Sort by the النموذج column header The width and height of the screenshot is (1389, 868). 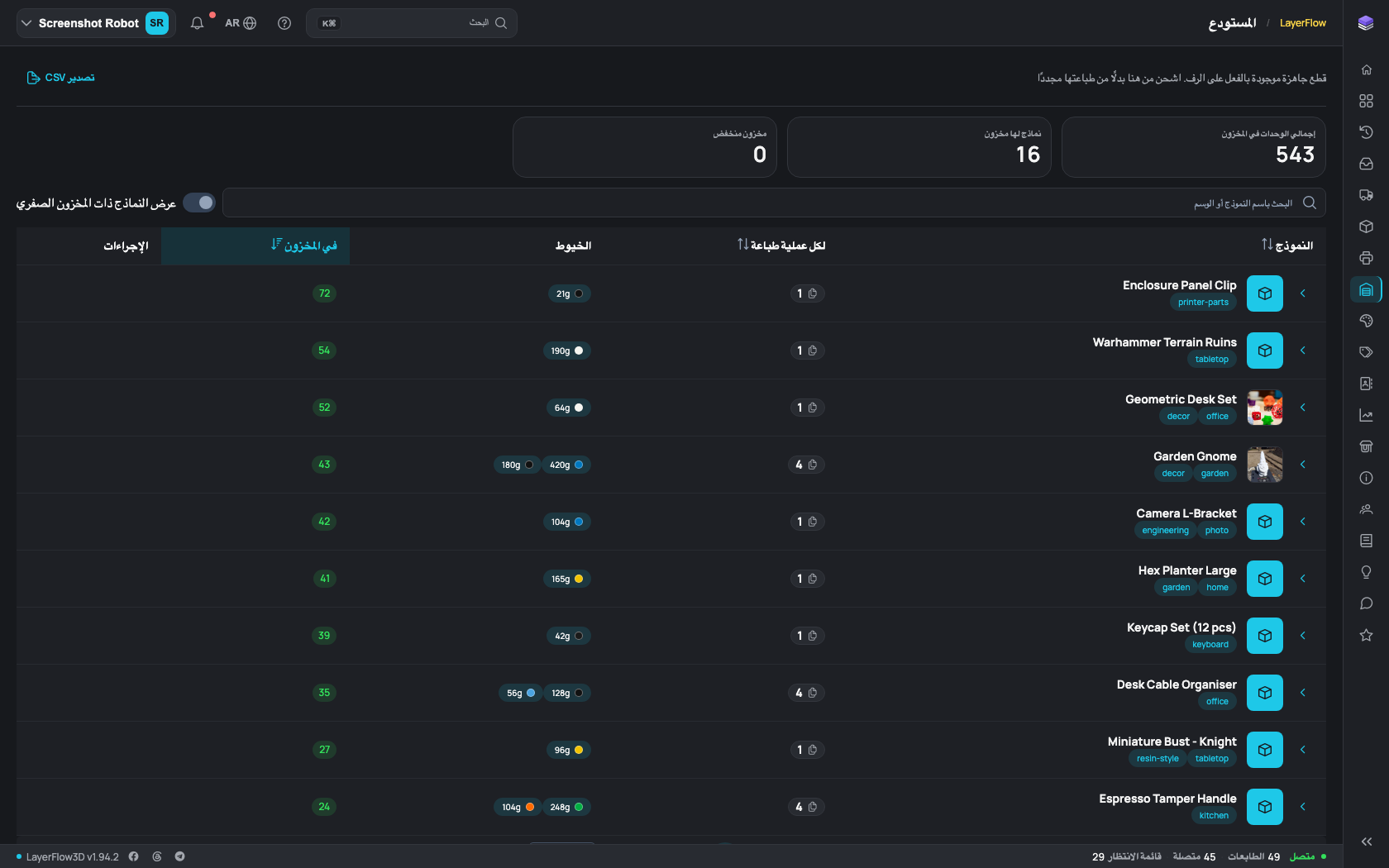click(1287, 246)
